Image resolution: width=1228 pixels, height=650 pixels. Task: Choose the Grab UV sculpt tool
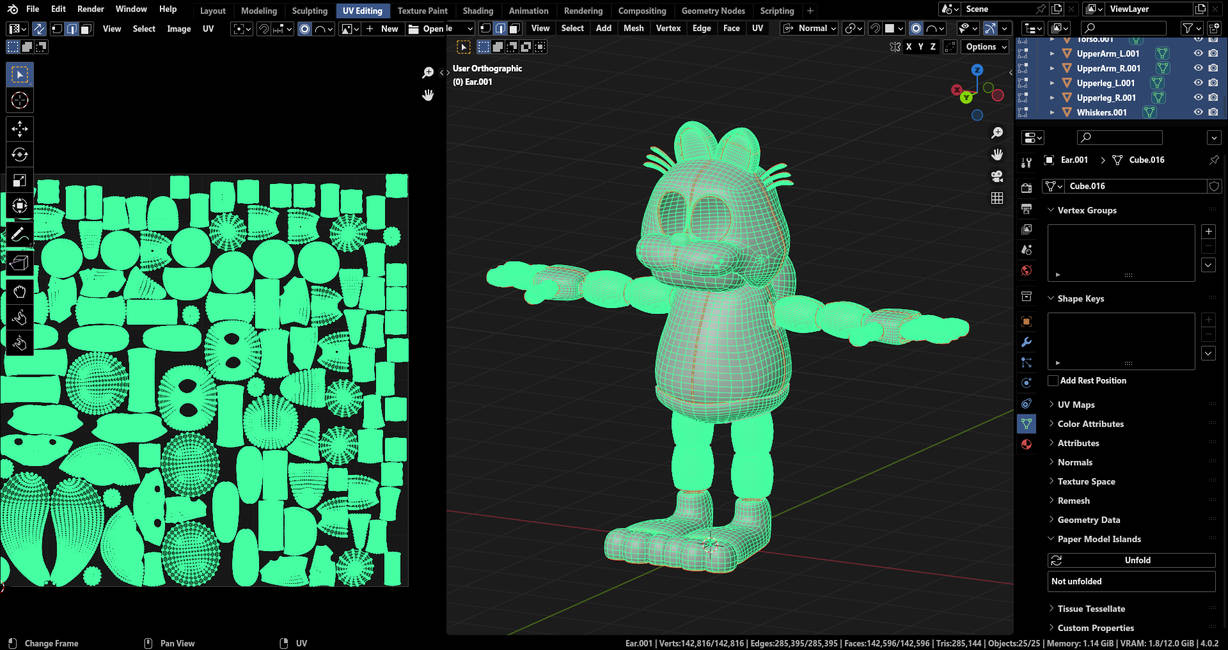pos(20,290)
